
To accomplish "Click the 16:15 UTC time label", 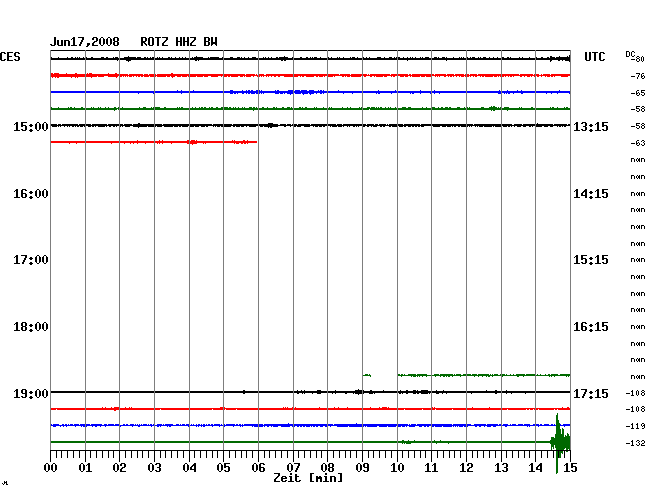I will (591, 327).
